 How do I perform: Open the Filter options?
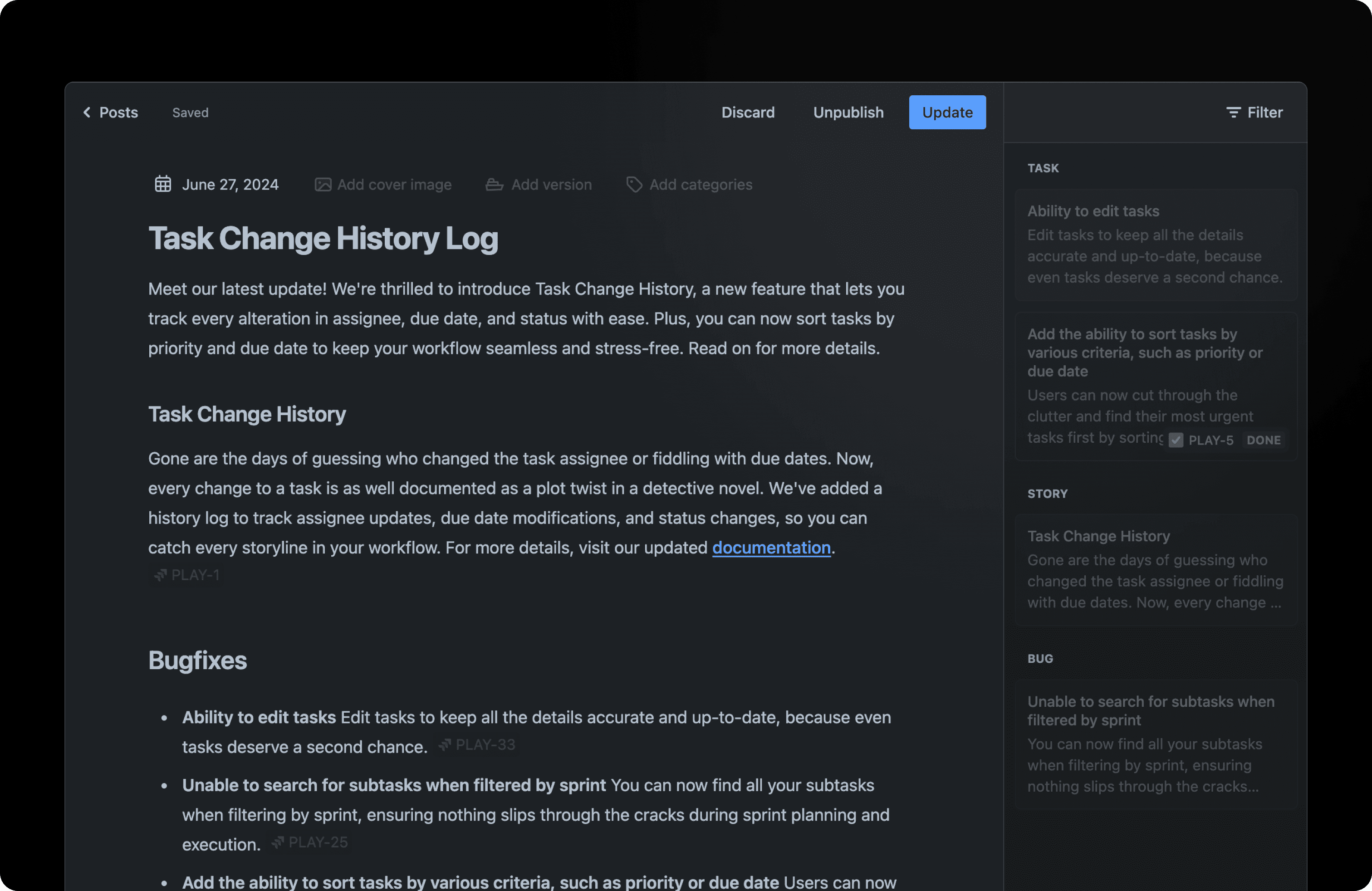point(1254,113)
